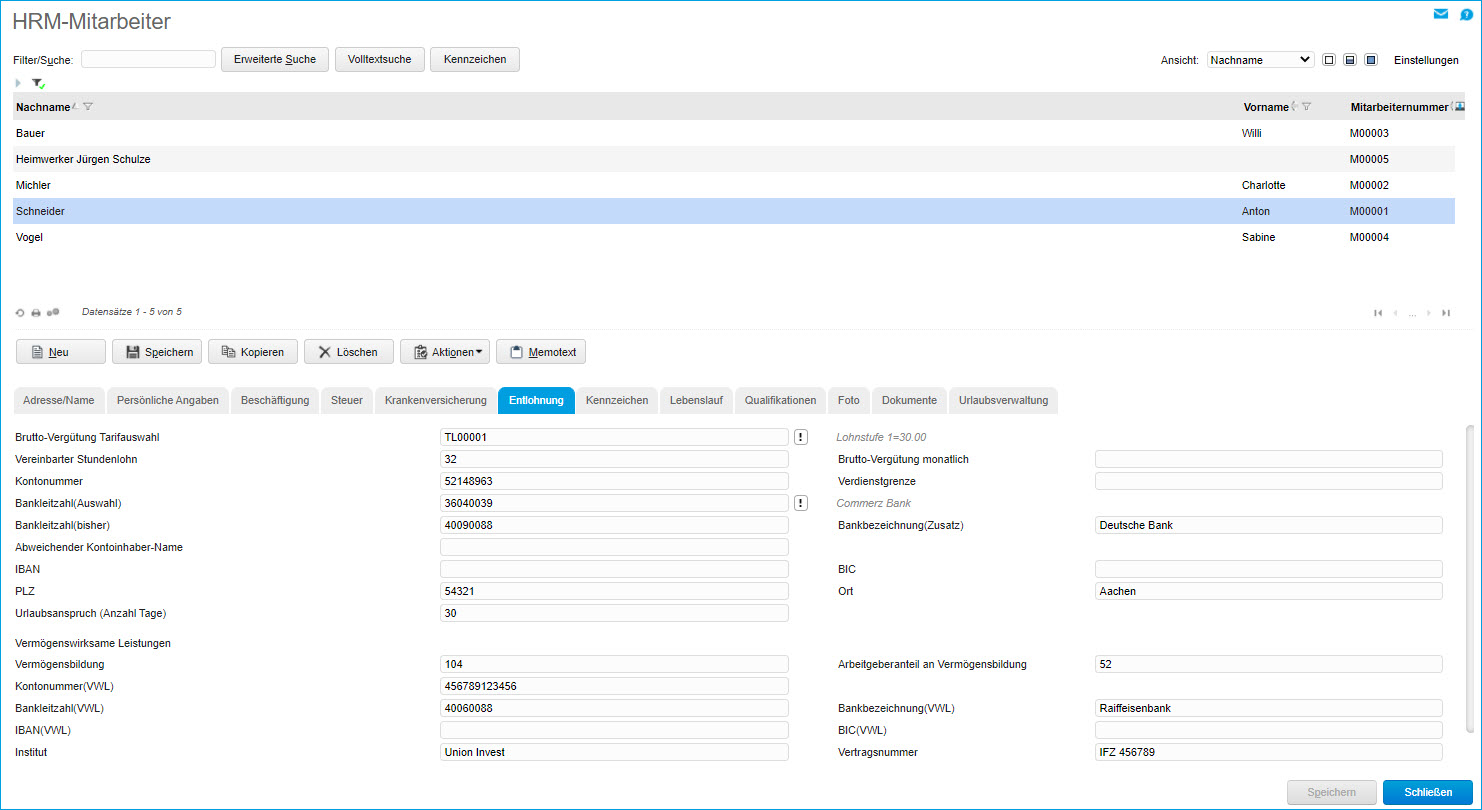Screen dimensions: 1482x810
Task: Click the lookup button next to Bankleitzahl 36040039
Action: (800, 503)
